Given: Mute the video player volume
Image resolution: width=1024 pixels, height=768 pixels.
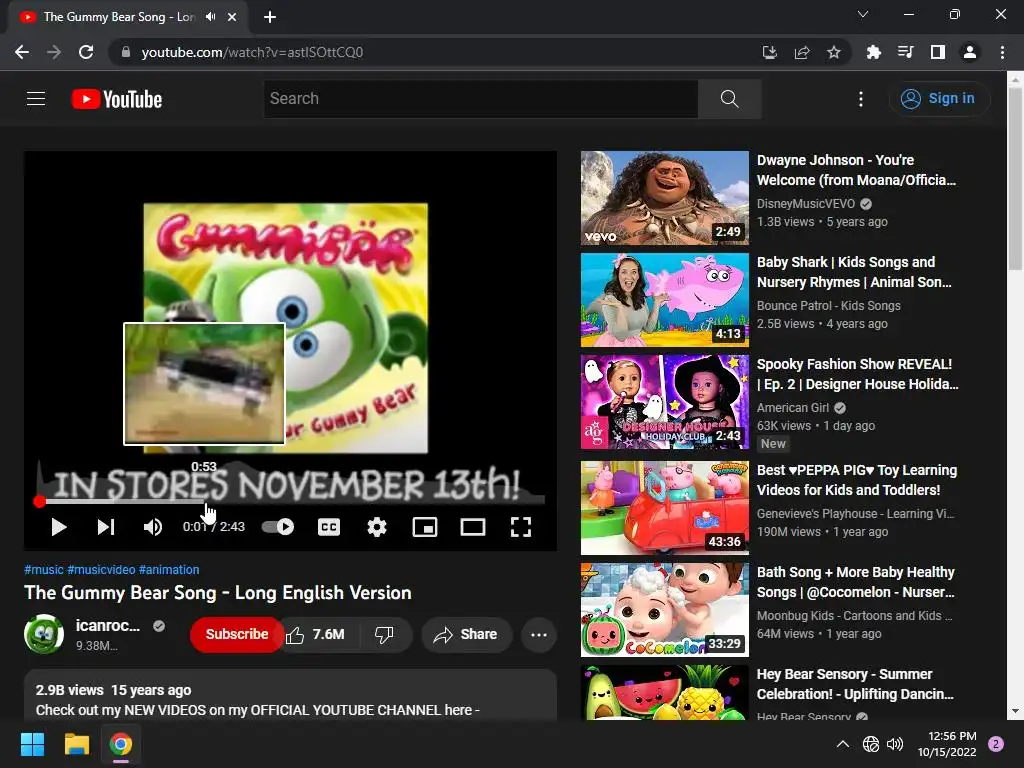Looking at the screenshot, I should tap(153, 527).
